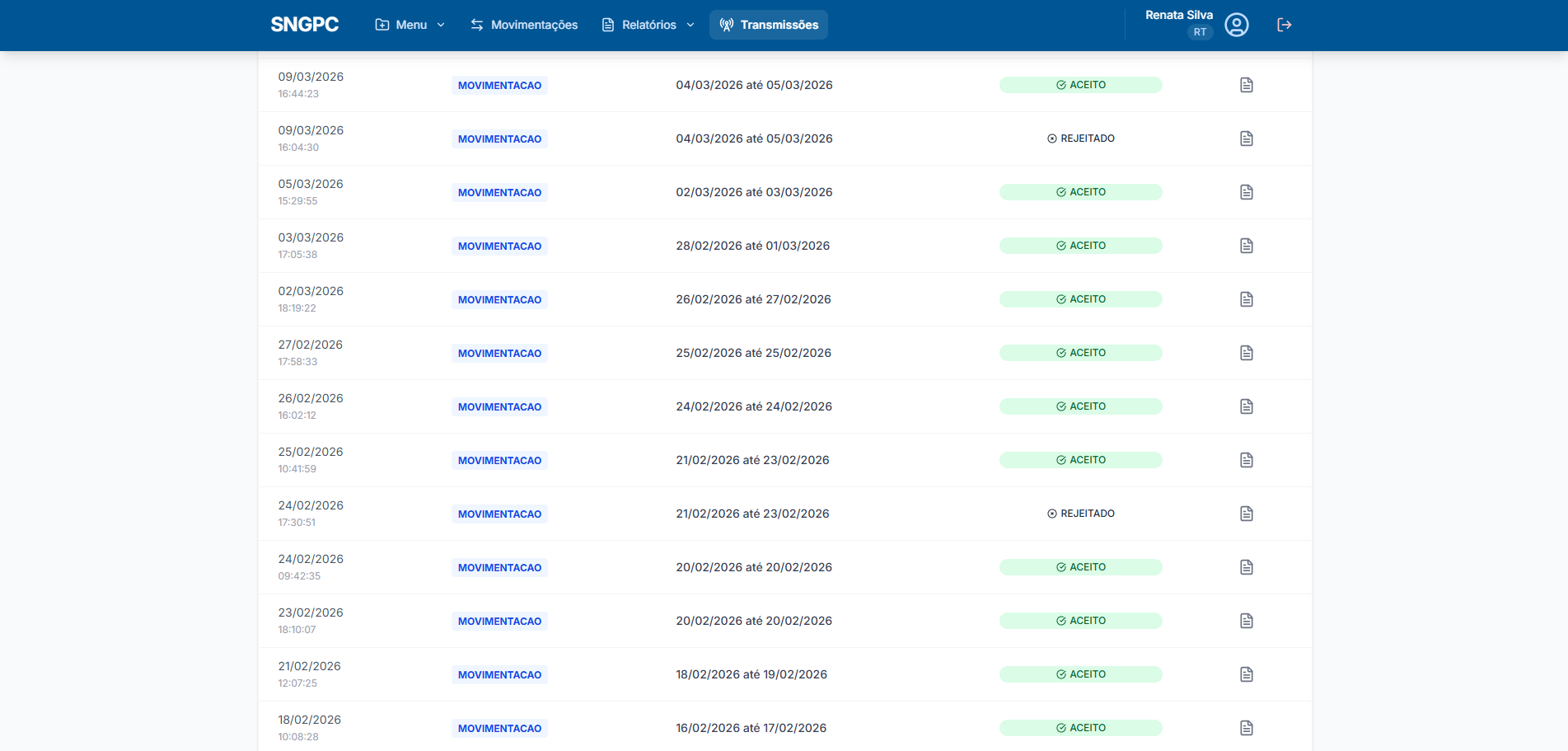Viewport: 1568px width, 751px height.
Task: Expand the Relatórios dropdown
Action: 648,25
